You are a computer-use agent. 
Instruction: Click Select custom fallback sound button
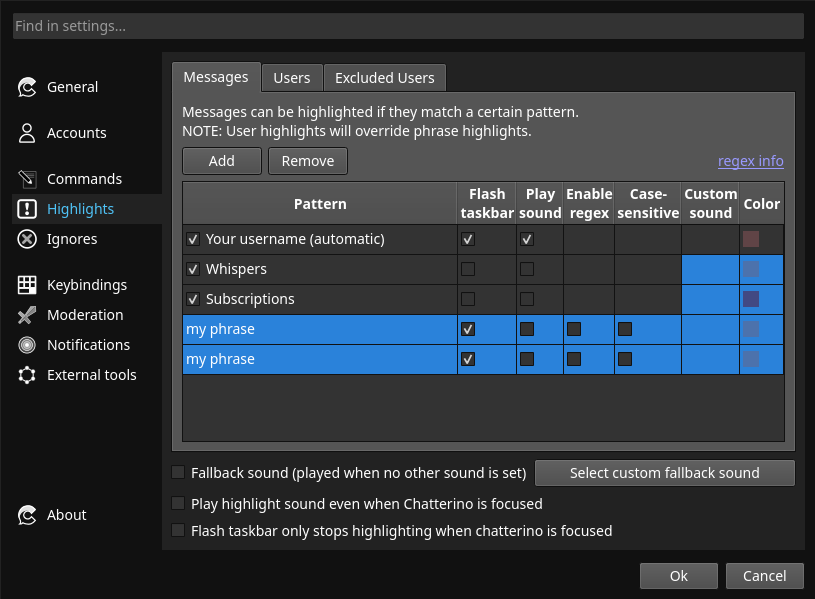[x=664, y=473]
